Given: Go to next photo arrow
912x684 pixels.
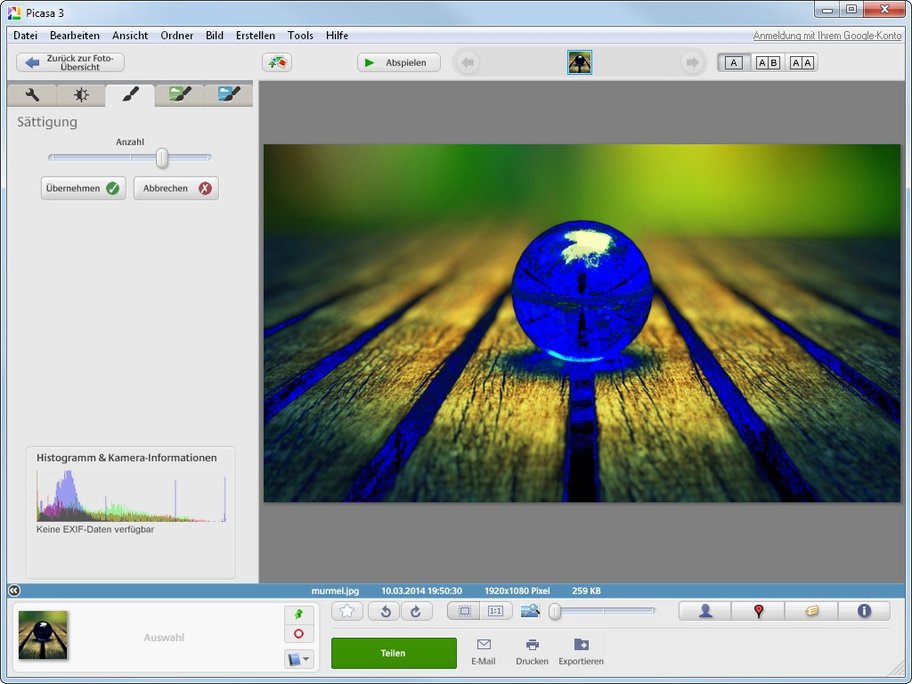Looking at the screenshot, I should point(692,62).
